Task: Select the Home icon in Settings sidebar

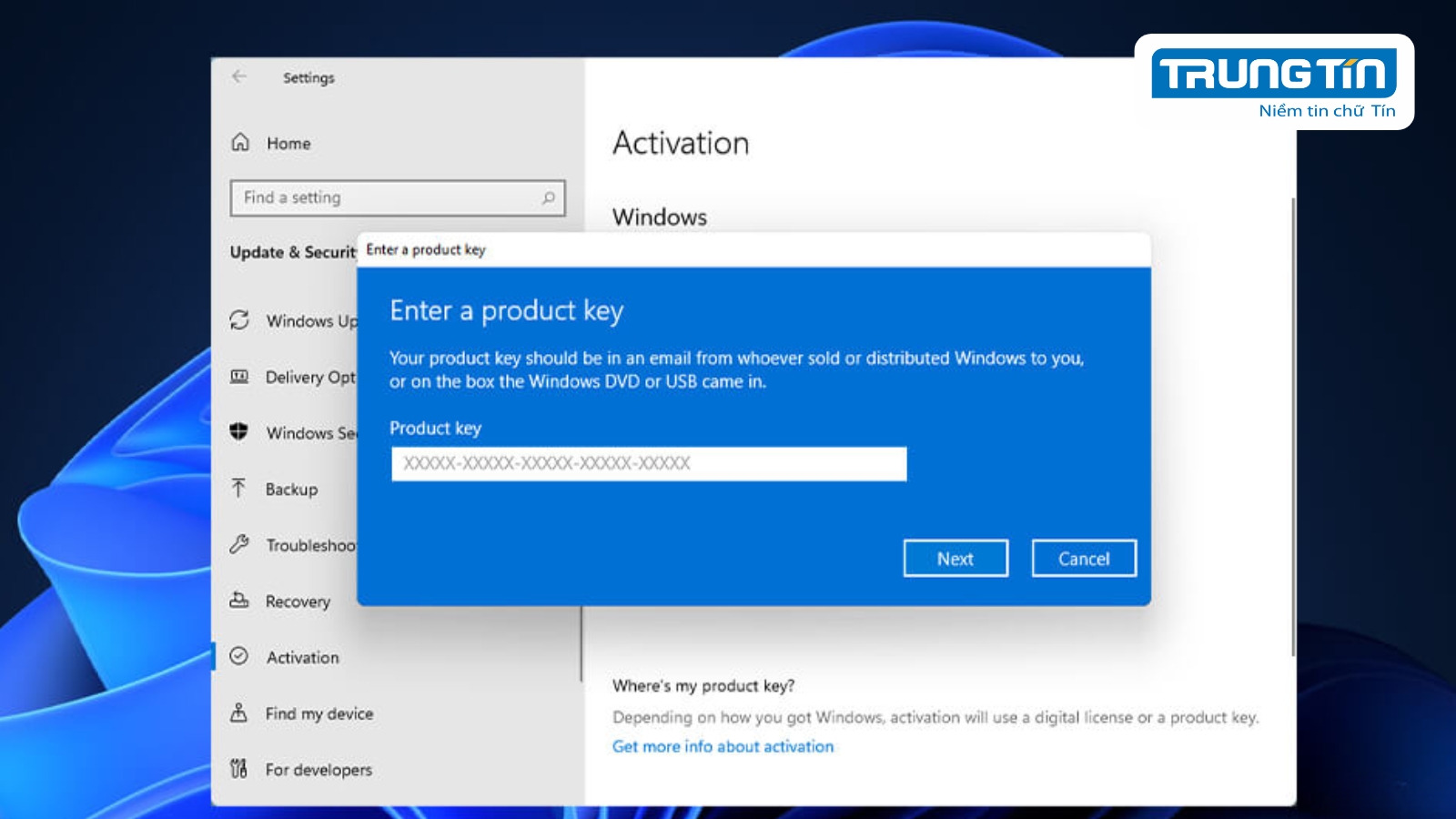Action: [239, 143]
